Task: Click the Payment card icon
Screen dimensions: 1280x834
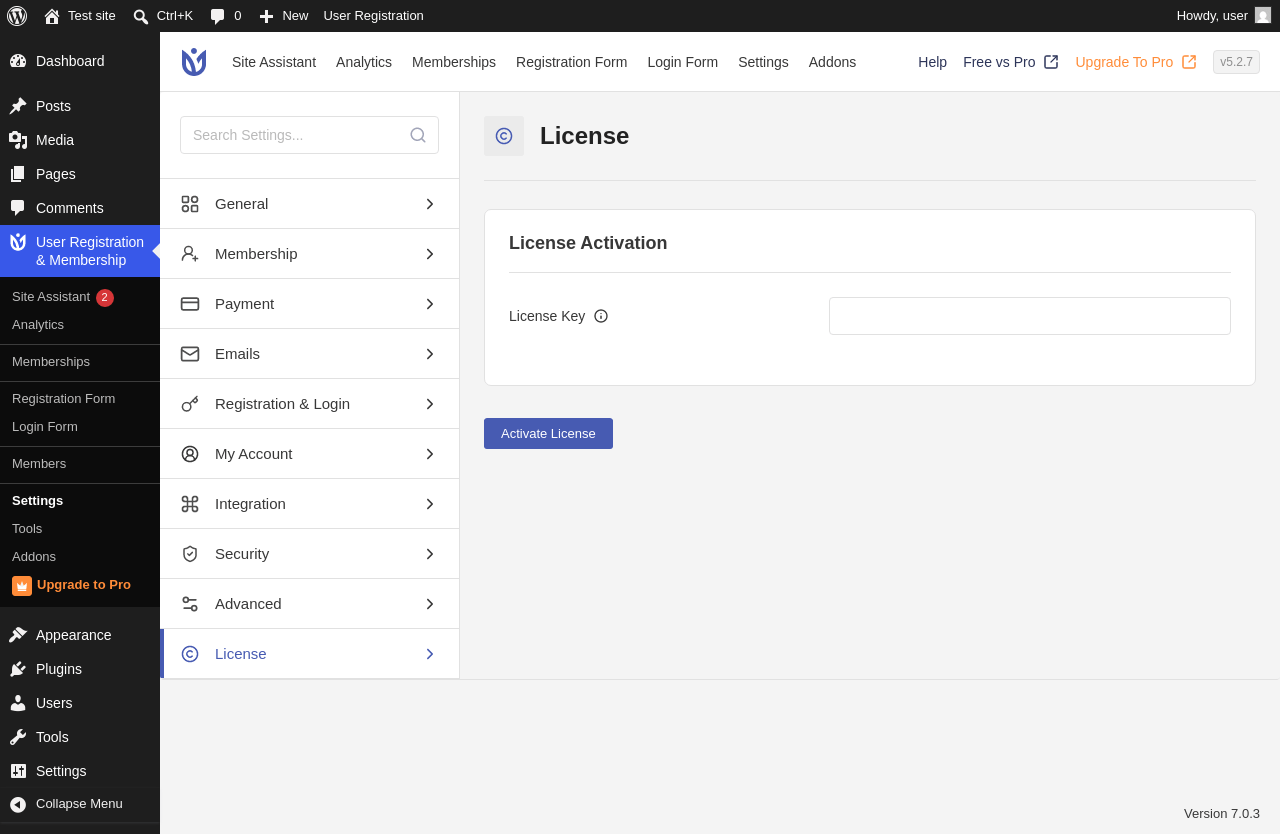Action: click(x=190, y=304)
